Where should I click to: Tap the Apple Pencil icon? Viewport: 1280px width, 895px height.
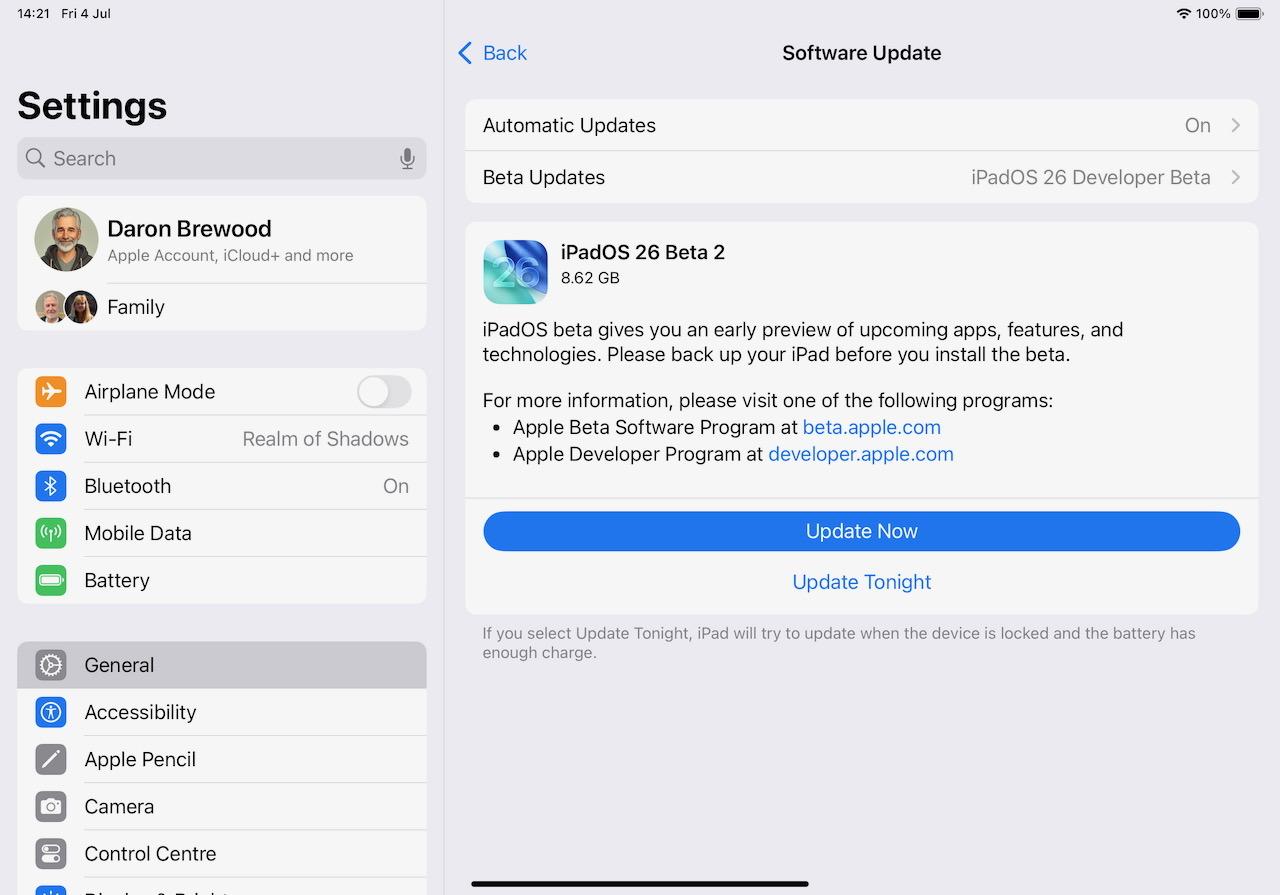[51, 759]
